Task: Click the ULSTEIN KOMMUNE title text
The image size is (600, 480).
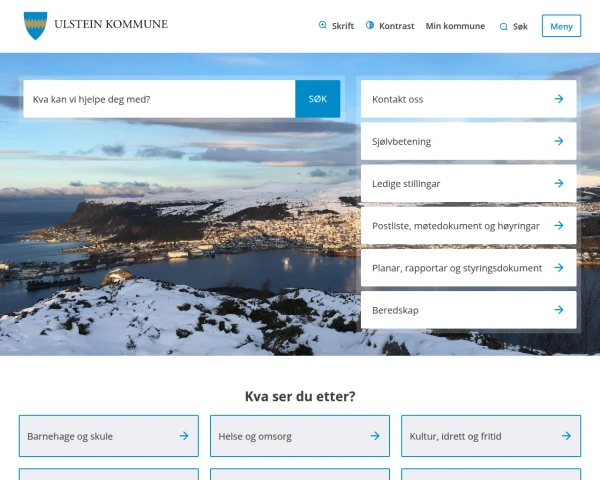Action: 111,24
